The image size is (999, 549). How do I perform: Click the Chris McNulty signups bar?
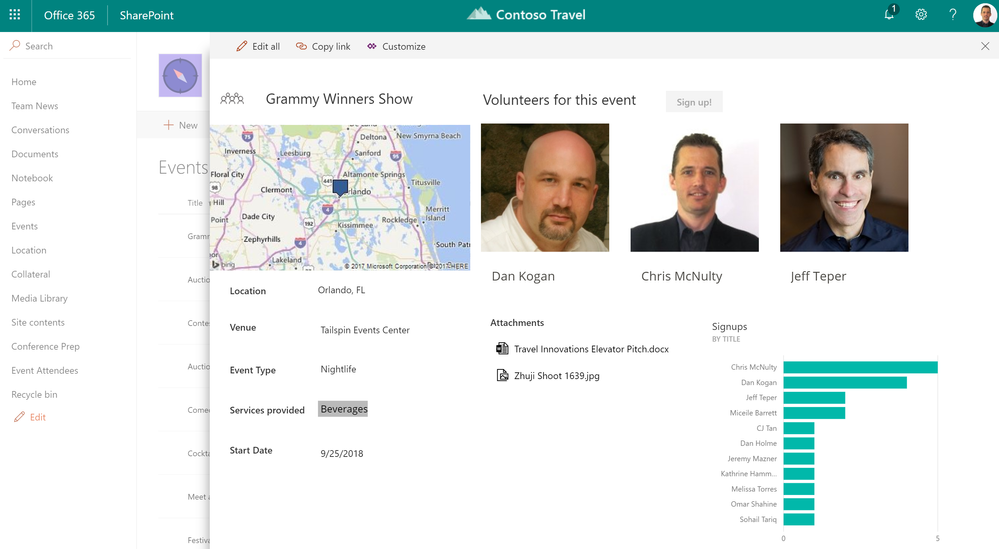tap(860, 367)
